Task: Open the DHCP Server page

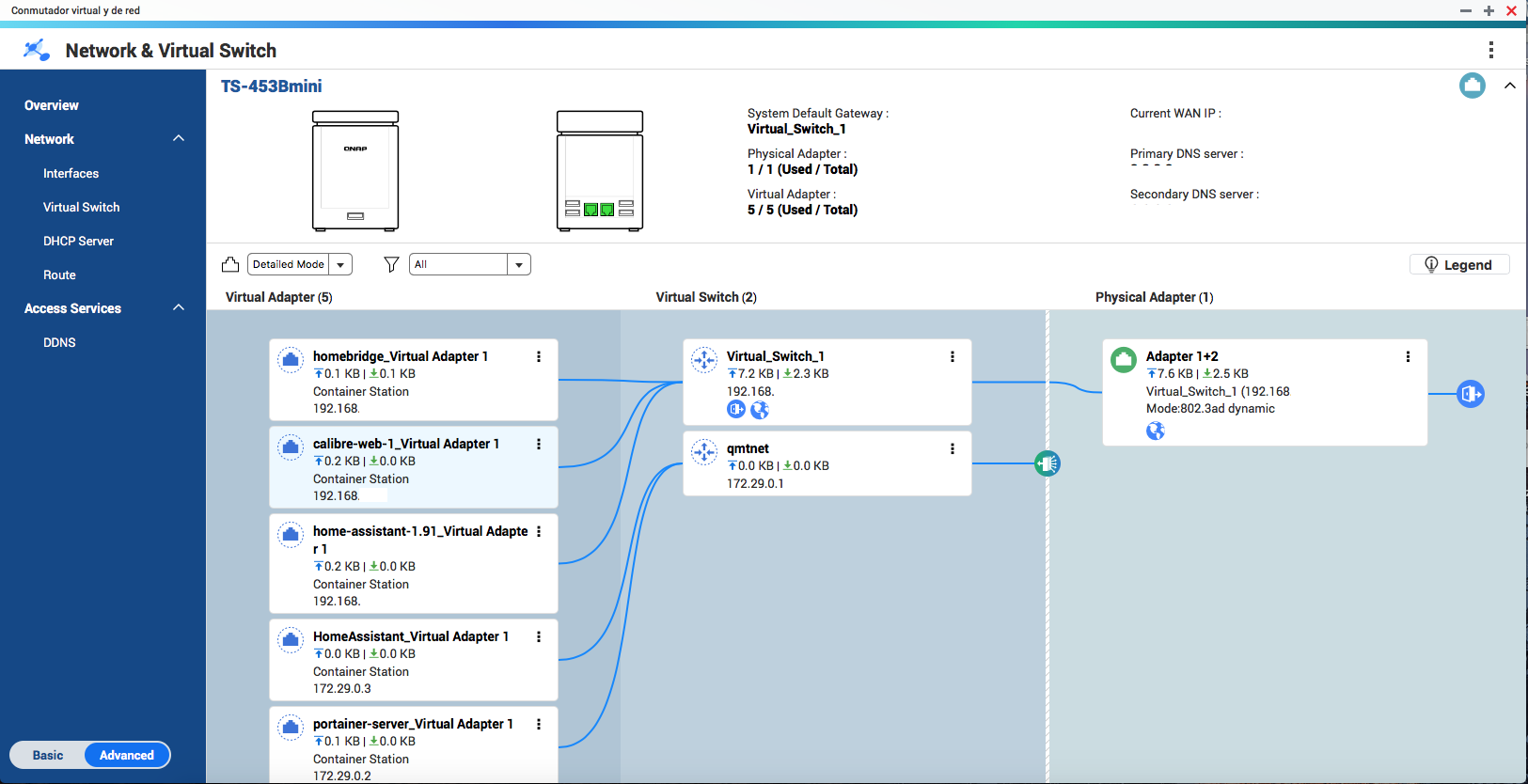Action: coord(78,241)
